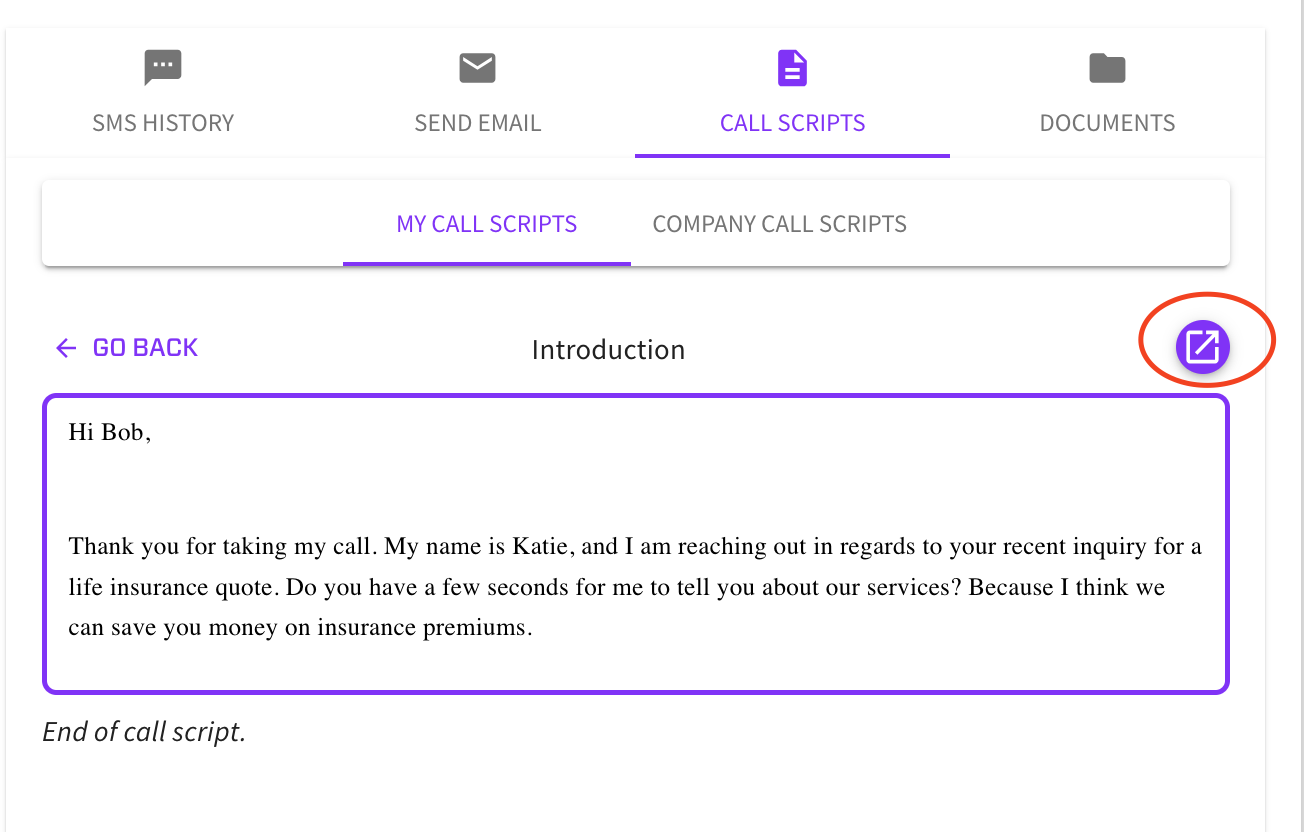The width and height of the screenshot is (1304, 832).
Task: Click the left arrow beside GO BACK
Action: [66, 348]
